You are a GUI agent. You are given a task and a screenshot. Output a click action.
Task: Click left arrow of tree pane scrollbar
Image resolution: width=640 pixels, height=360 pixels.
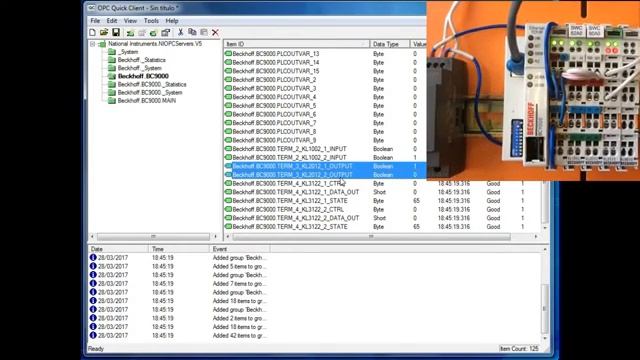[x=92, y=236]
